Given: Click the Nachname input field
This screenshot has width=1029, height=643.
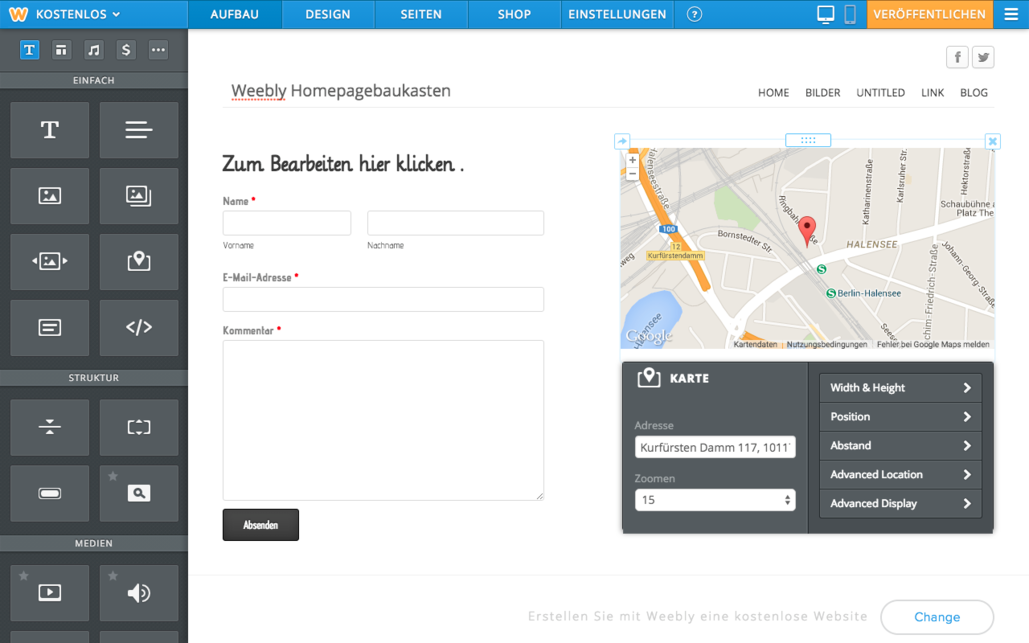Looking at the screenshot, I should 455,223.
